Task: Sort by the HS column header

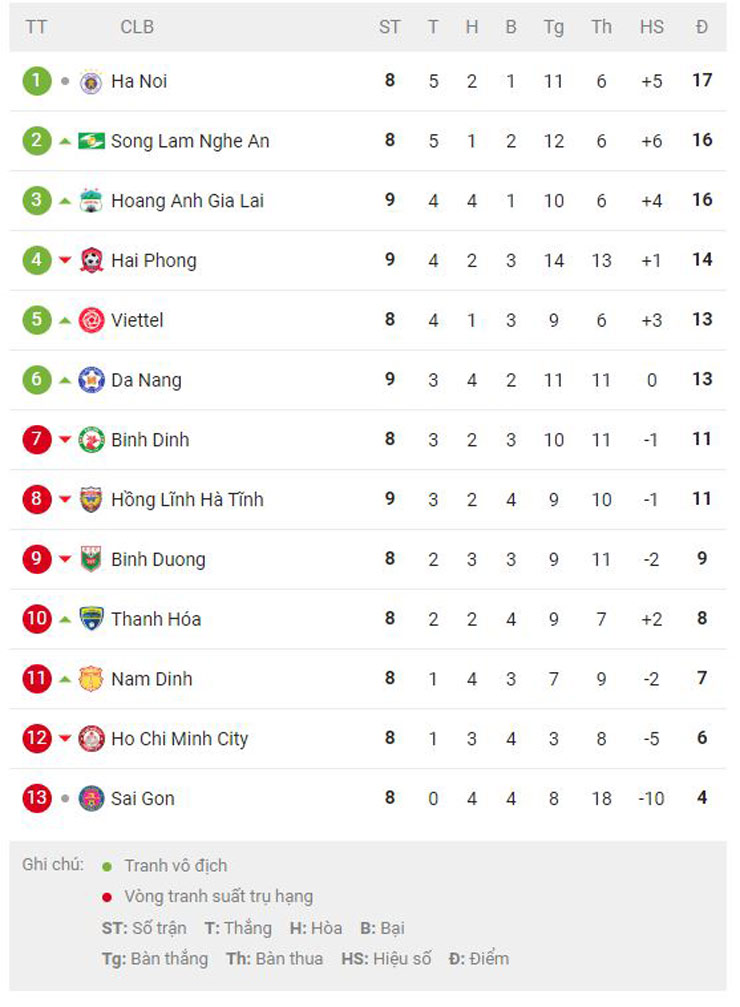Action: coord(651,27)
